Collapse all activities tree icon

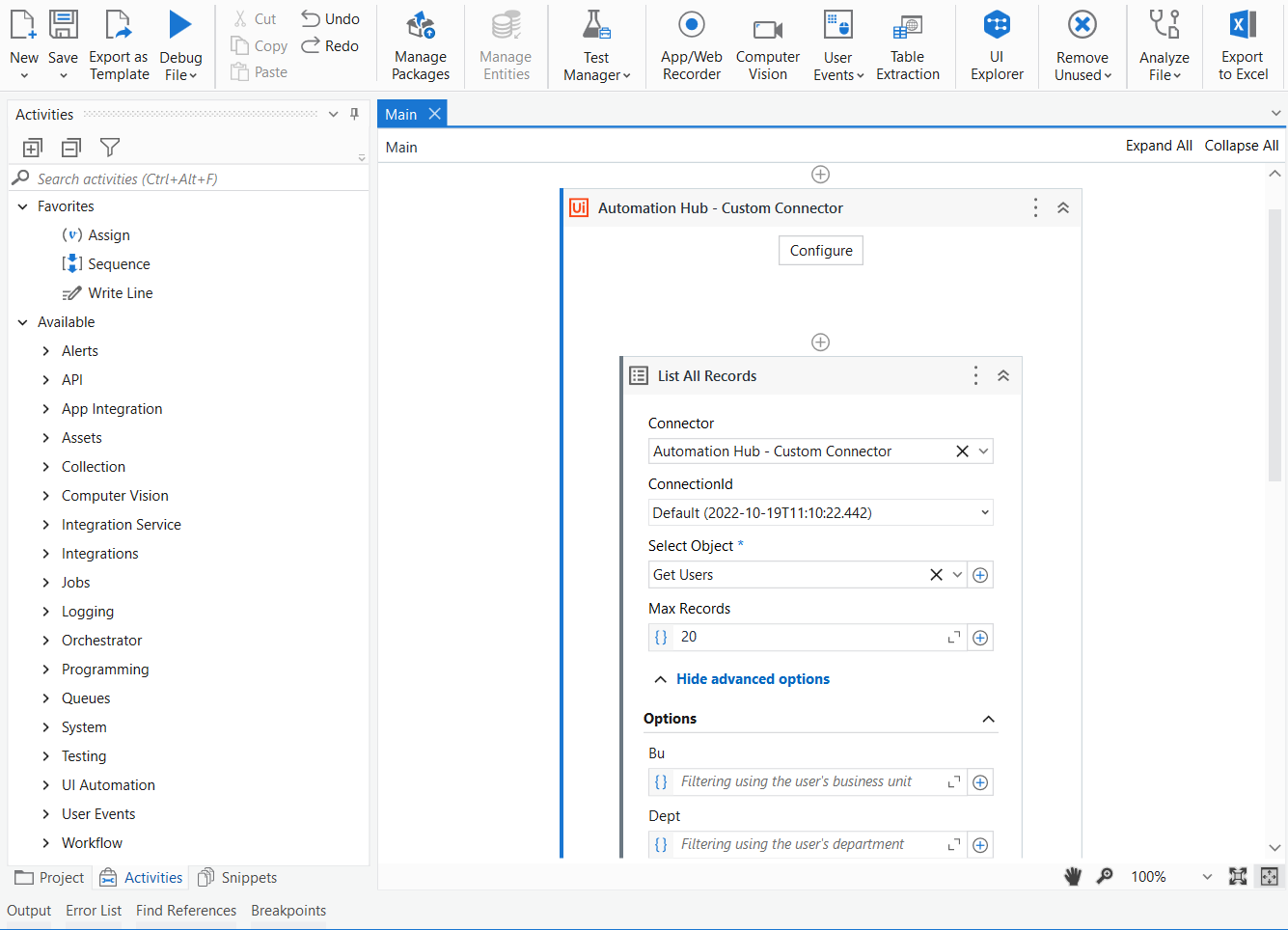click(71, 148)
